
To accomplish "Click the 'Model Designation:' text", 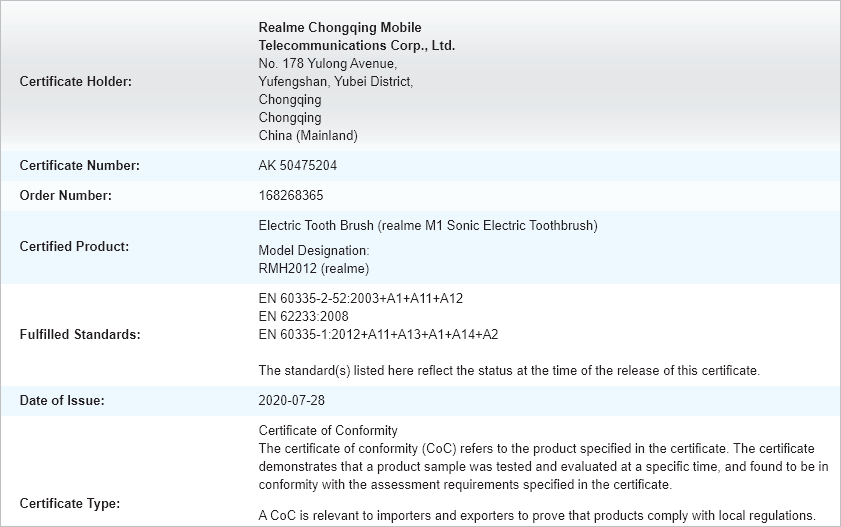I will [314, 250].
